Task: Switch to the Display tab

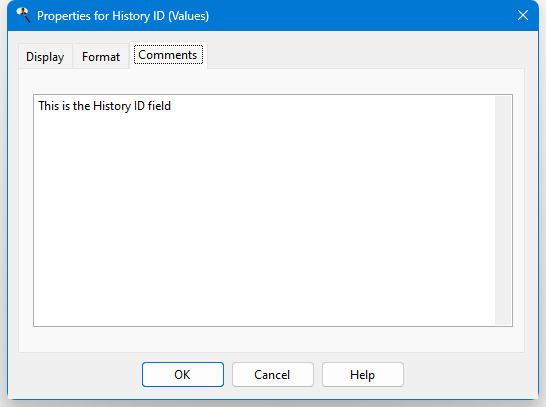Action: pos(45,56)
